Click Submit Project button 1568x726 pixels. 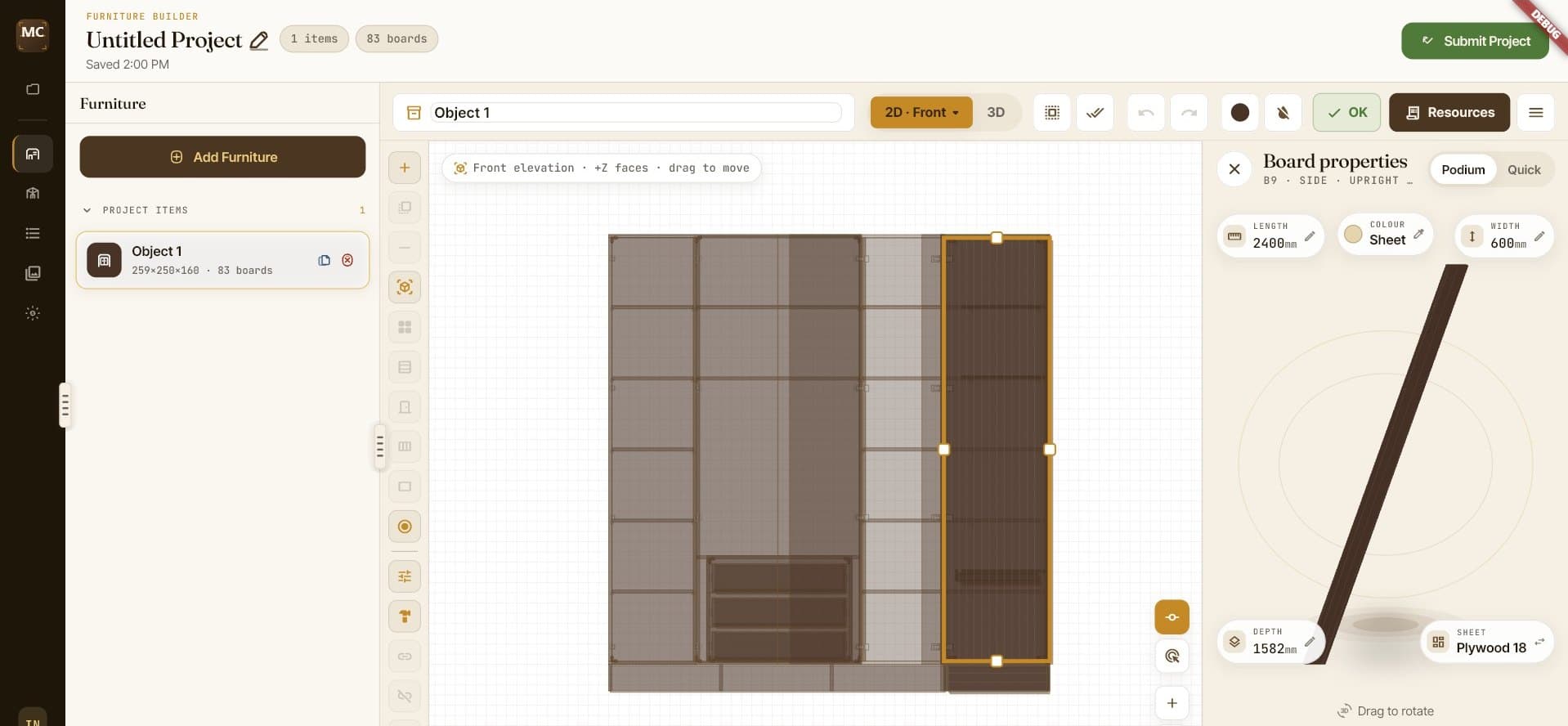click(x=1475, y=41)
